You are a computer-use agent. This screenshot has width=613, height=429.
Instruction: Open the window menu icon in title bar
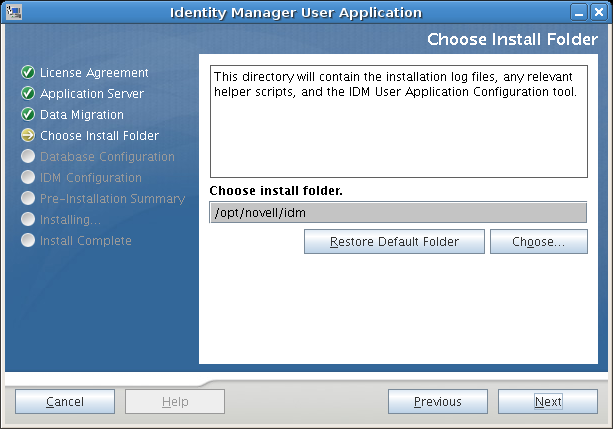[x=14, y=12]
